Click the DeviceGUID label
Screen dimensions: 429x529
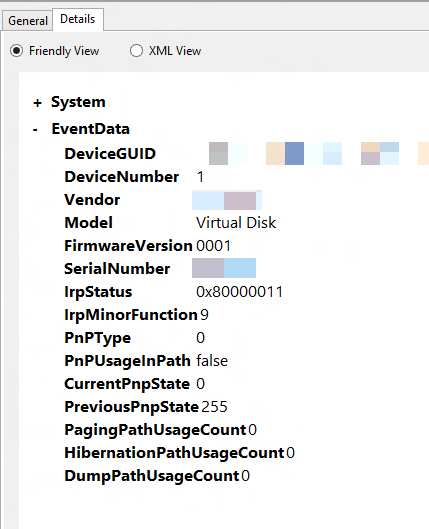(110, 154)
